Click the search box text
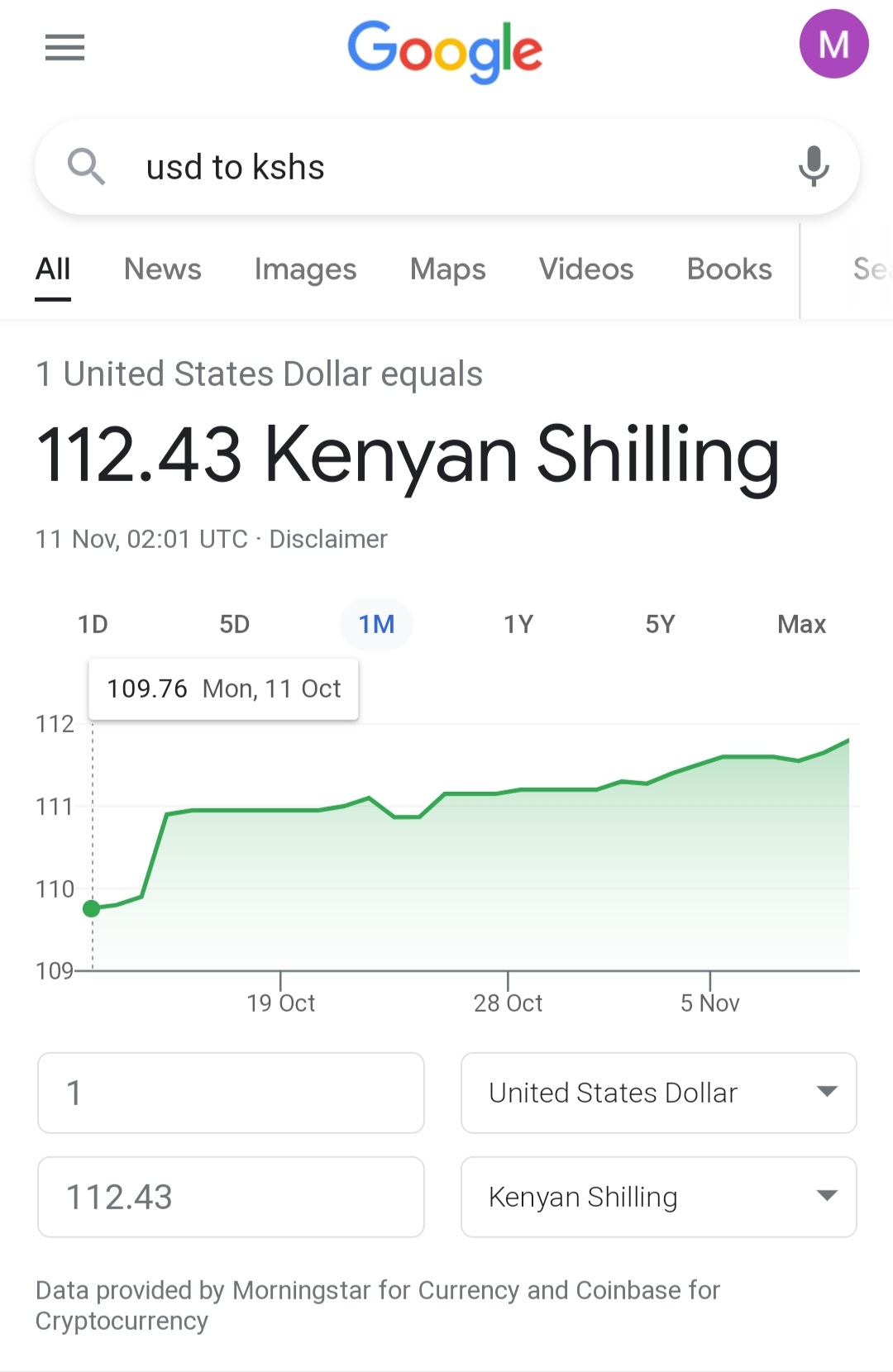This screenshot has width=893, height=1372. coord(236,167)
